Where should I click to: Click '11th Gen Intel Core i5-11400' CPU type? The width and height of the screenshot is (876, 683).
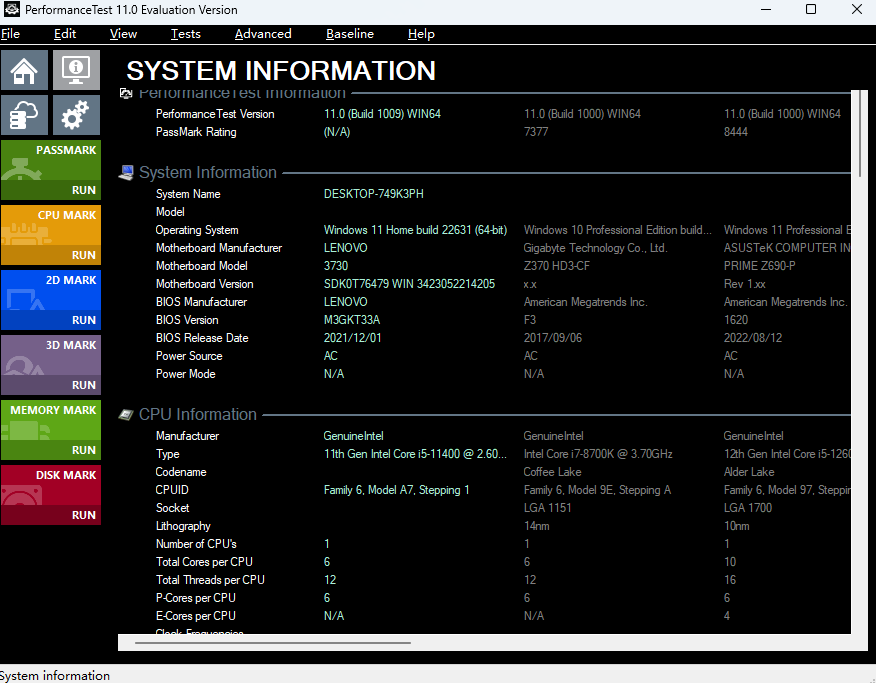coord(415,454)
